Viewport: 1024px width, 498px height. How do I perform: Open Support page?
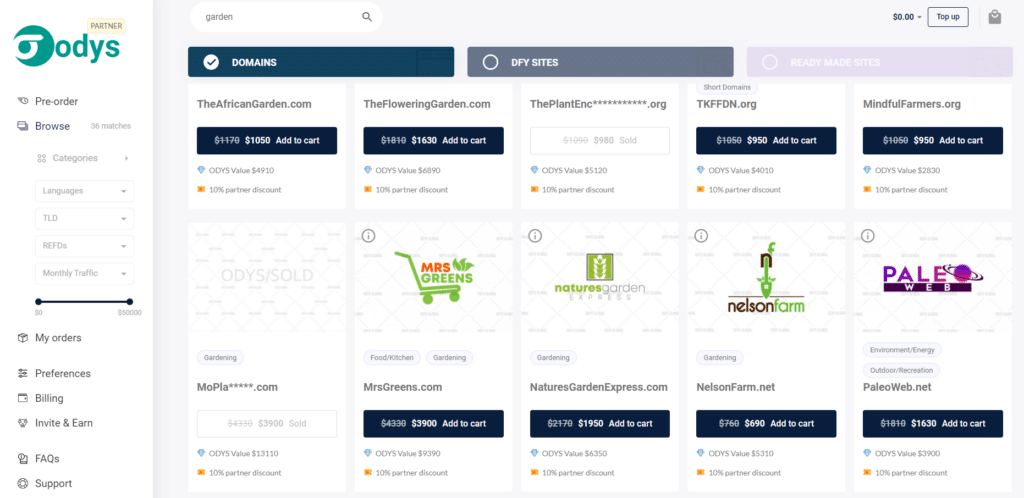tap(54, 484)
